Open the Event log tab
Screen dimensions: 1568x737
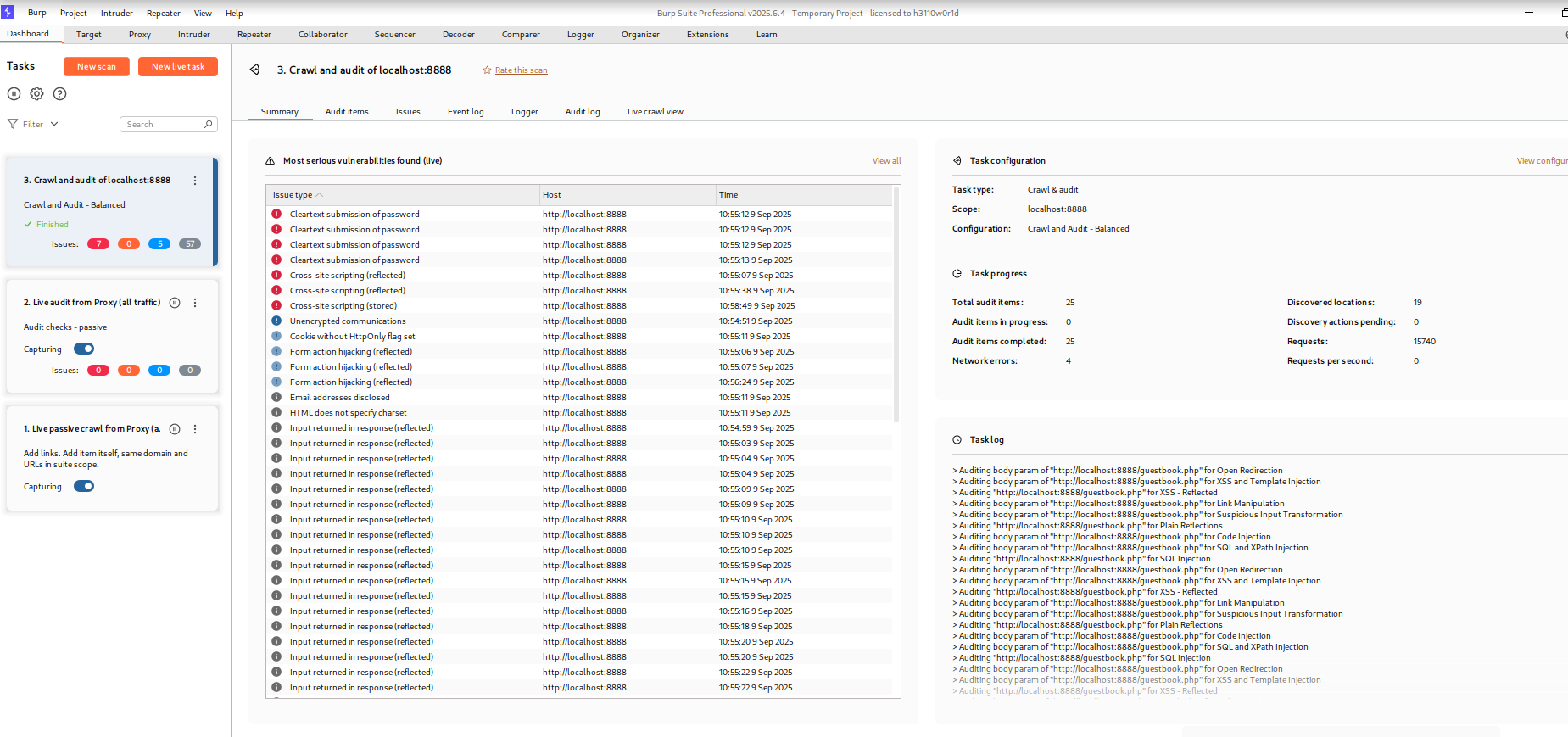tap(466, 112)
